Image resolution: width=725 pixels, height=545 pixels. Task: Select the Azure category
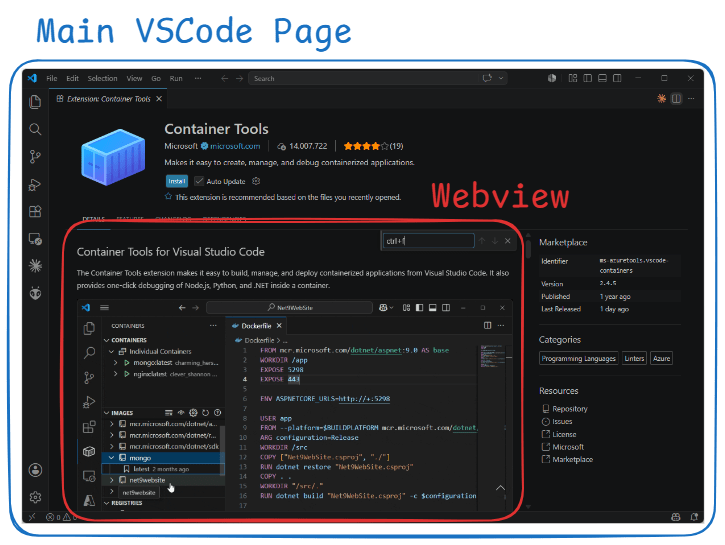661,359
